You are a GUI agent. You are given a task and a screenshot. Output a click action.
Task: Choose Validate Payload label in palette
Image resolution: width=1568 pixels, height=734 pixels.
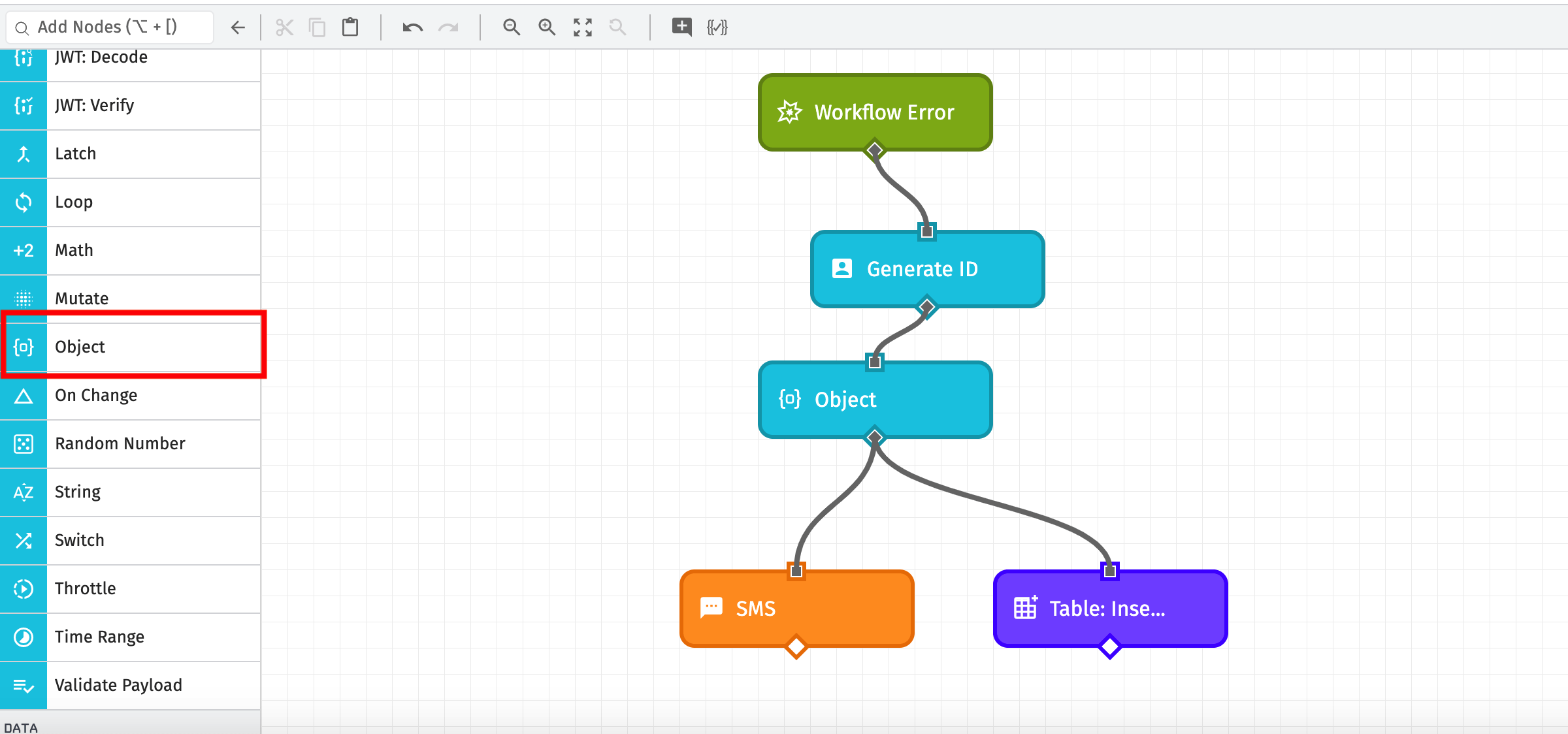[x=118, y=686]
